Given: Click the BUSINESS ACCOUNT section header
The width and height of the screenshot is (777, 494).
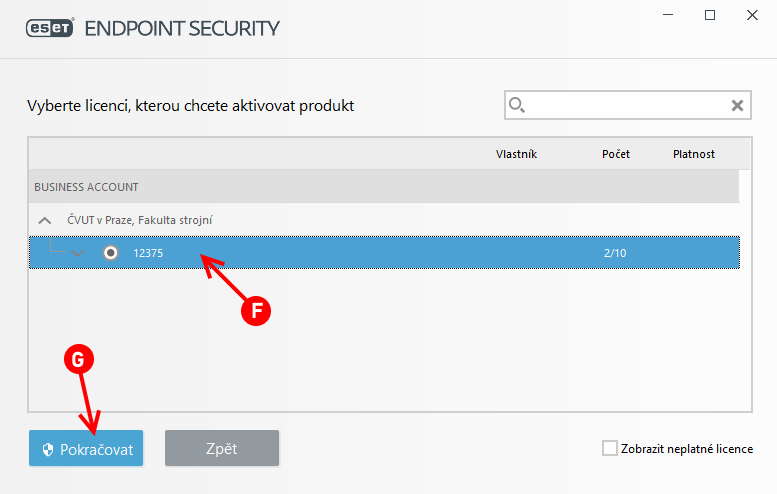Looking at the screenshot, I should 384,187.
